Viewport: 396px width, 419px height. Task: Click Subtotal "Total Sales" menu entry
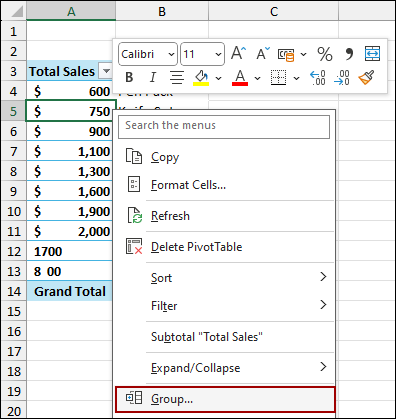(x=224, y=337)
